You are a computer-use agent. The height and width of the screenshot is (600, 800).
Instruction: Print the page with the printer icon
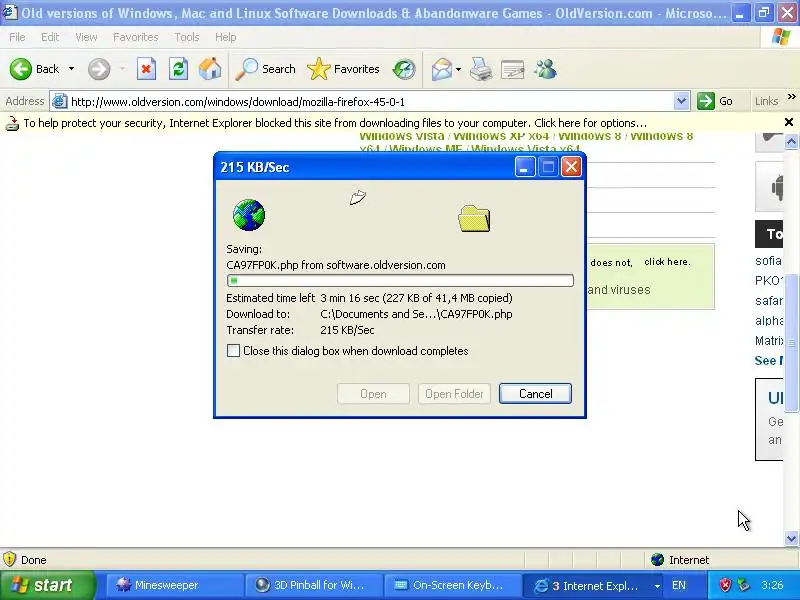tap(481, 69)
